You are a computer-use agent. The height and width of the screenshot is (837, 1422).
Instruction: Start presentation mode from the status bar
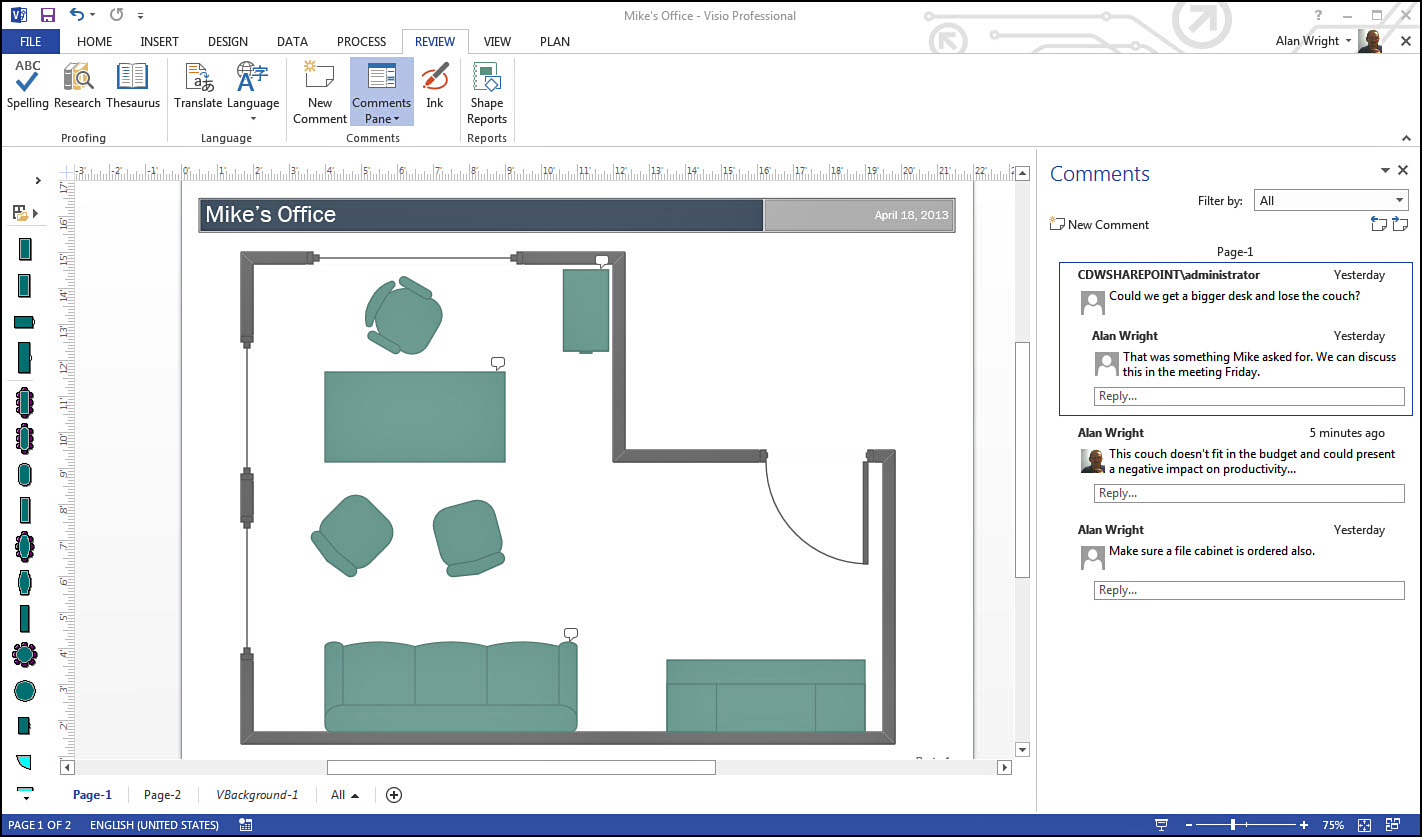click(1161, 825)
